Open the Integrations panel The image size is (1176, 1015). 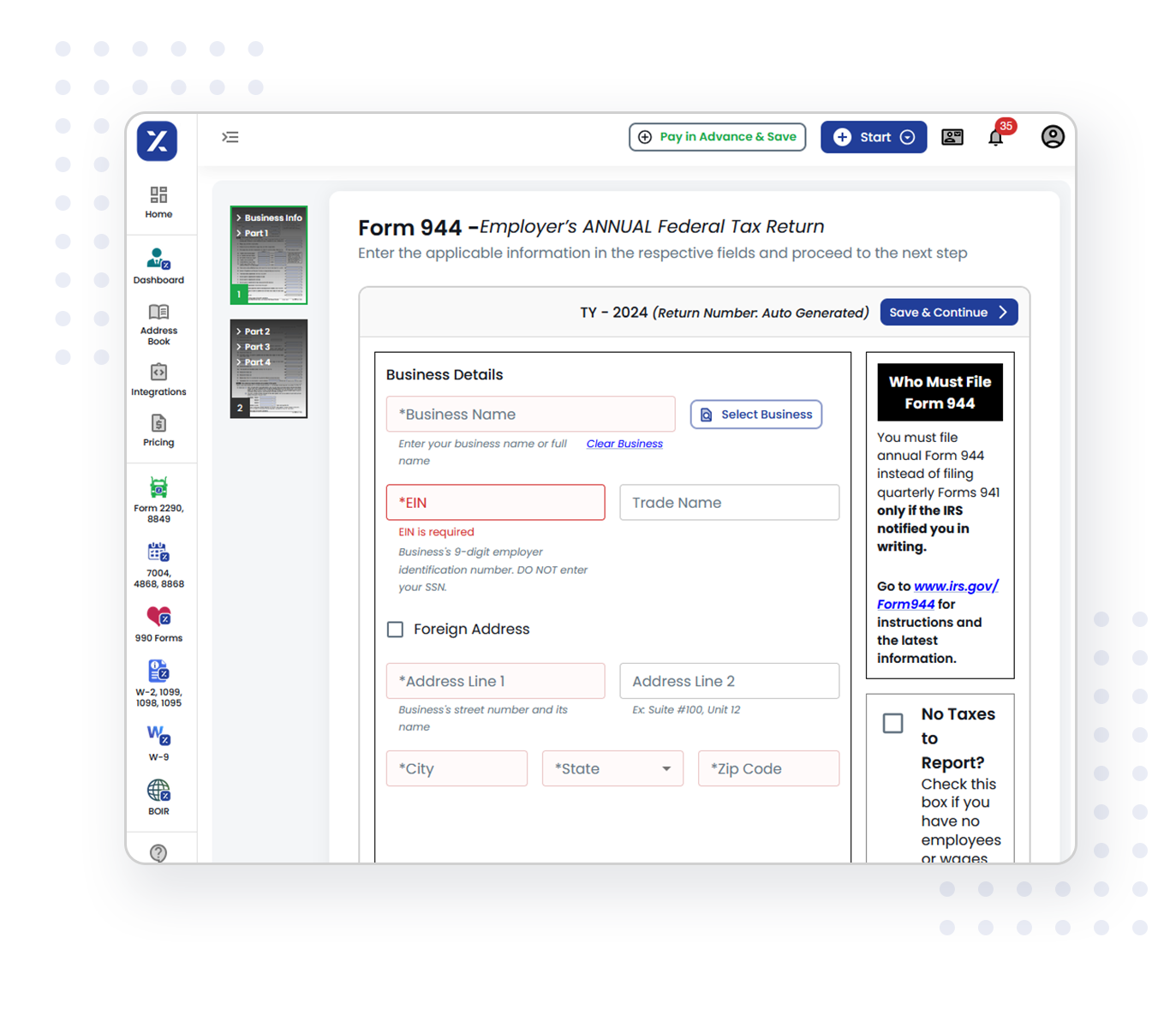(158, 379)
